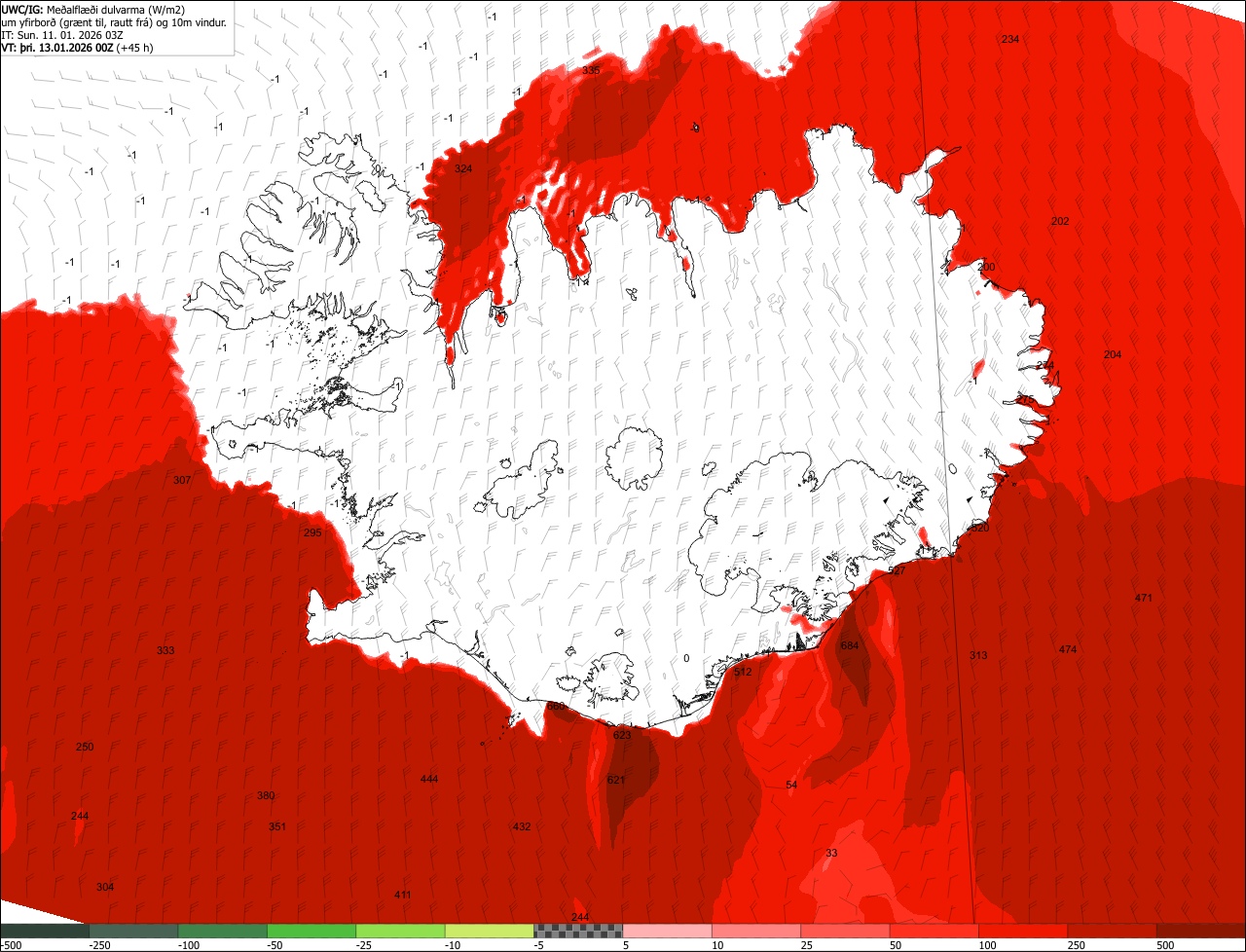
Task: Select the 500 tick label on the color scale
Action: pyautogui.click(x=1166, y=945)
